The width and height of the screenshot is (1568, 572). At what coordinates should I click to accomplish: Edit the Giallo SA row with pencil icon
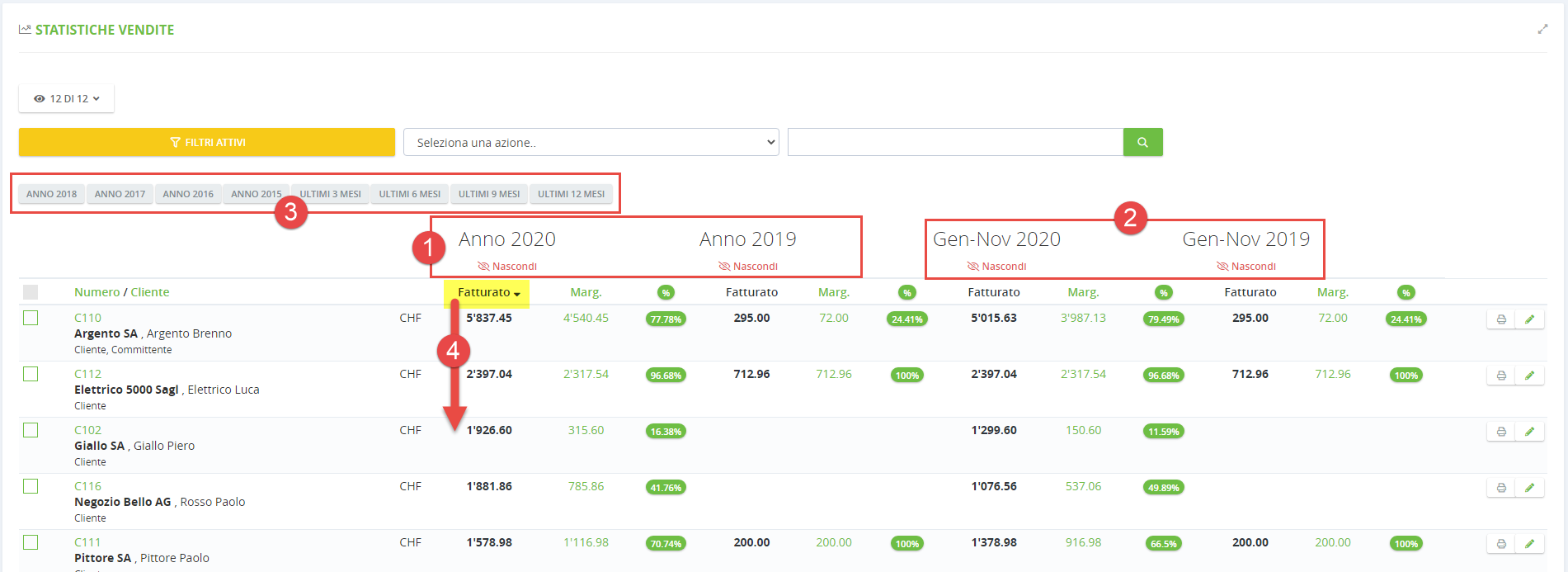pos(1529,432)
